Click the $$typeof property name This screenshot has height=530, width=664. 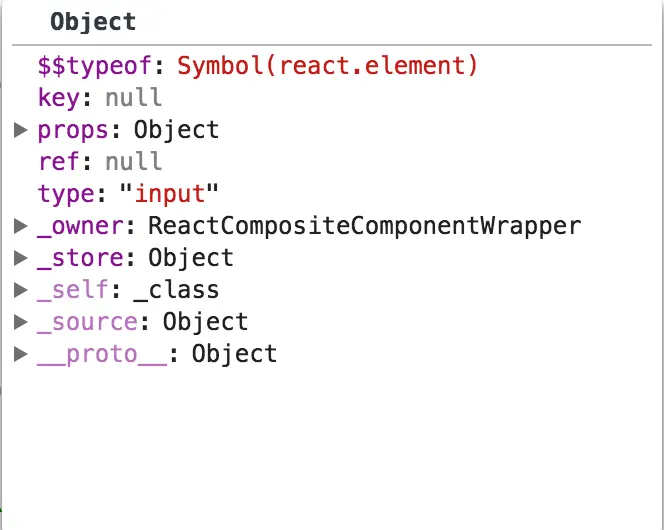(94, 66)
